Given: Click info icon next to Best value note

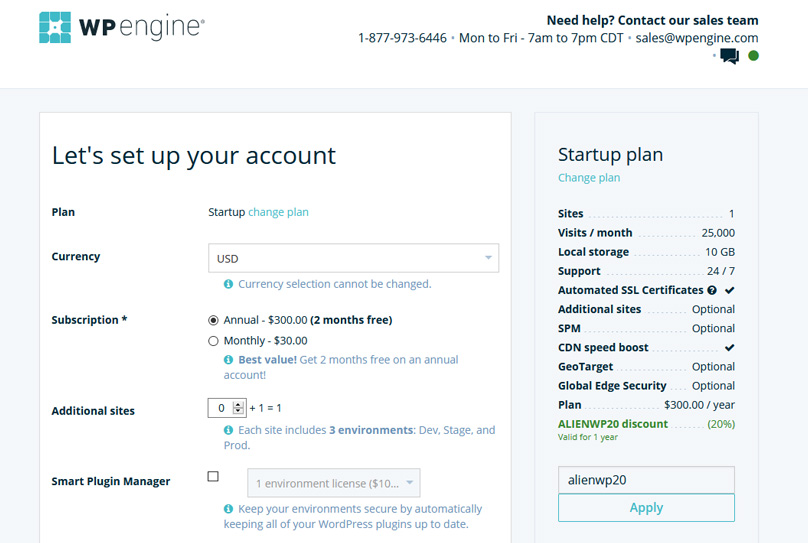Looking at the screenshot, I should click(229, 359).
